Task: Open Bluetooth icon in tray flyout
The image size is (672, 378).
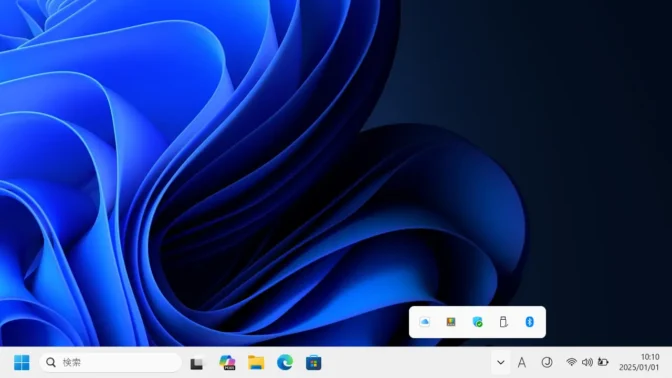Action: 529,322
